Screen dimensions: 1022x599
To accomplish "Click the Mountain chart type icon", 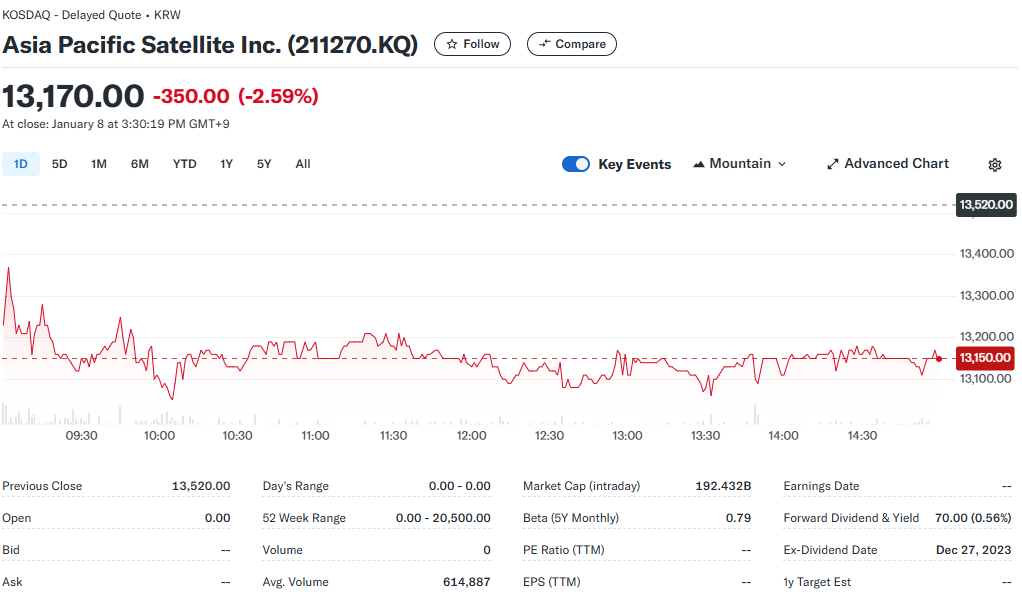I will click(x=699, y=164).
